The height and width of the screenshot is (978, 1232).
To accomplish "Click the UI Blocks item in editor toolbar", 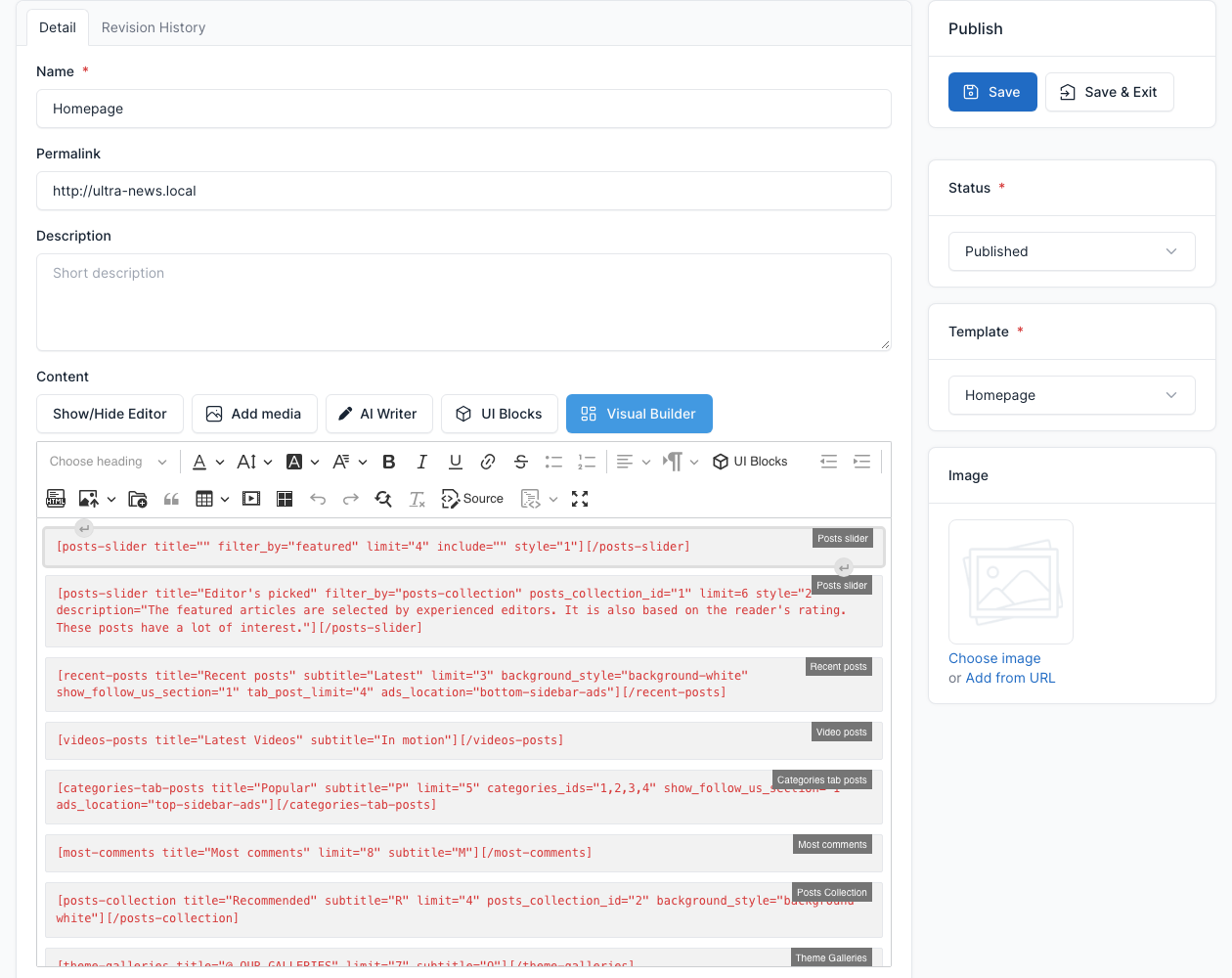I will 750,462.
